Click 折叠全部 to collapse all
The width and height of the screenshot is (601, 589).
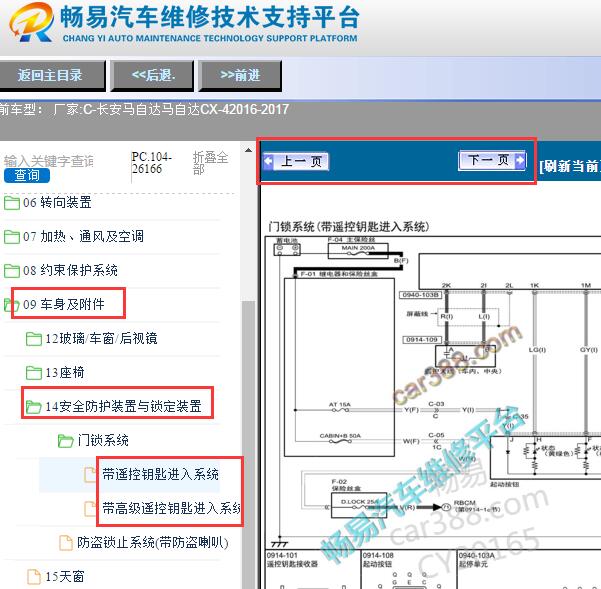(x=210, y=162)
